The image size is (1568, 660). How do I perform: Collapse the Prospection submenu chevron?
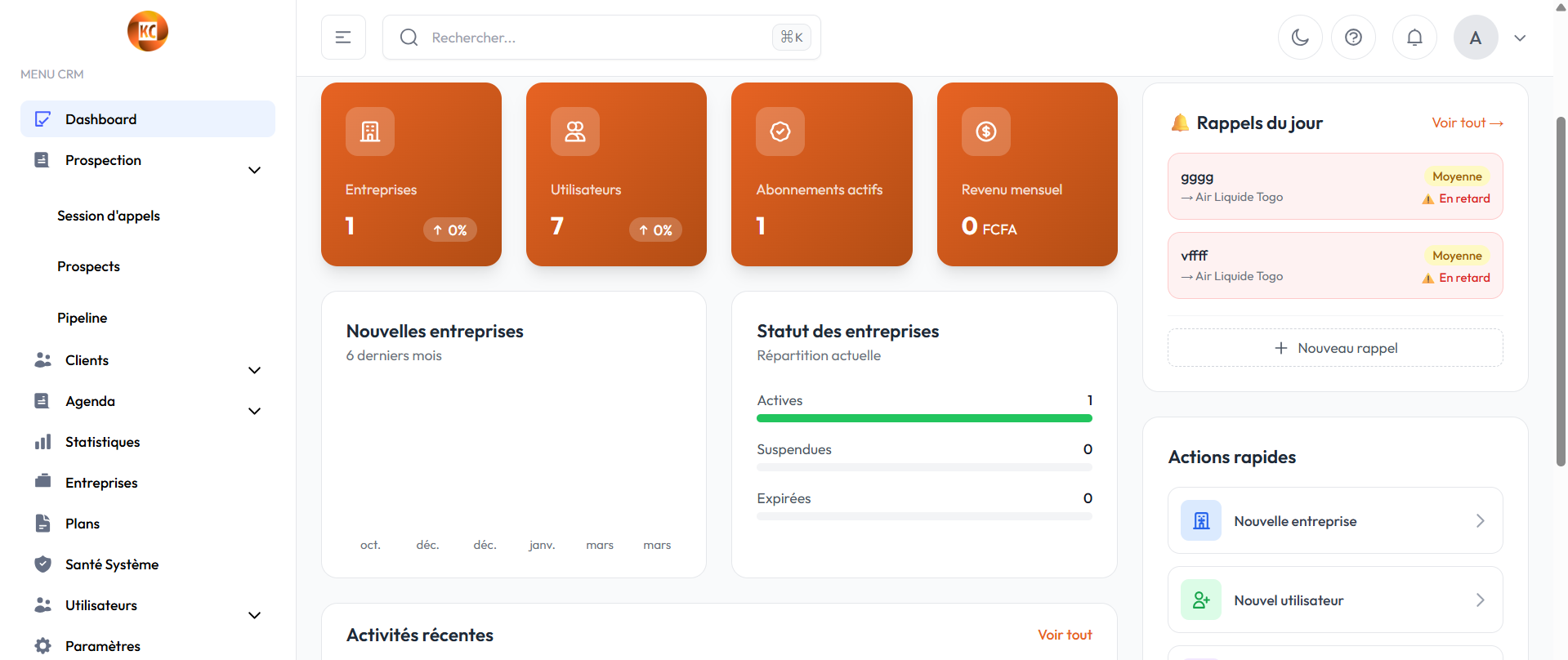pos(255,170)
